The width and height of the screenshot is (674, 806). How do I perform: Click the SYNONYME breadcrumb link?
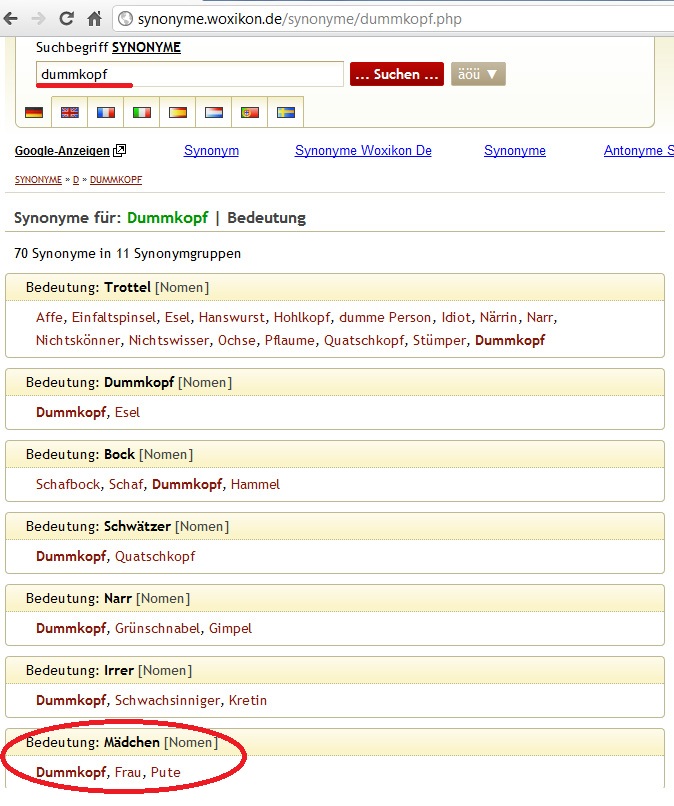click(38, 180)
